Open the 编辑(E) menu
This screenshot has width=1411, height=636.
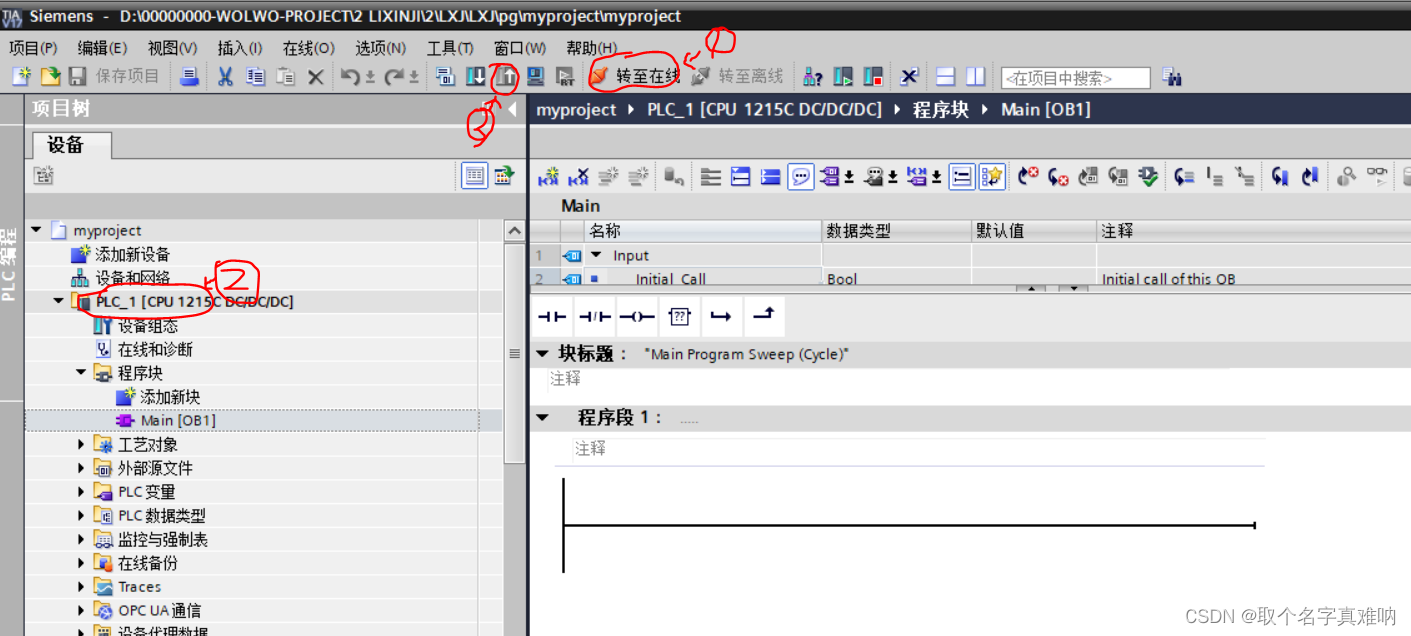pyautogui.click(x=102, y=48)
